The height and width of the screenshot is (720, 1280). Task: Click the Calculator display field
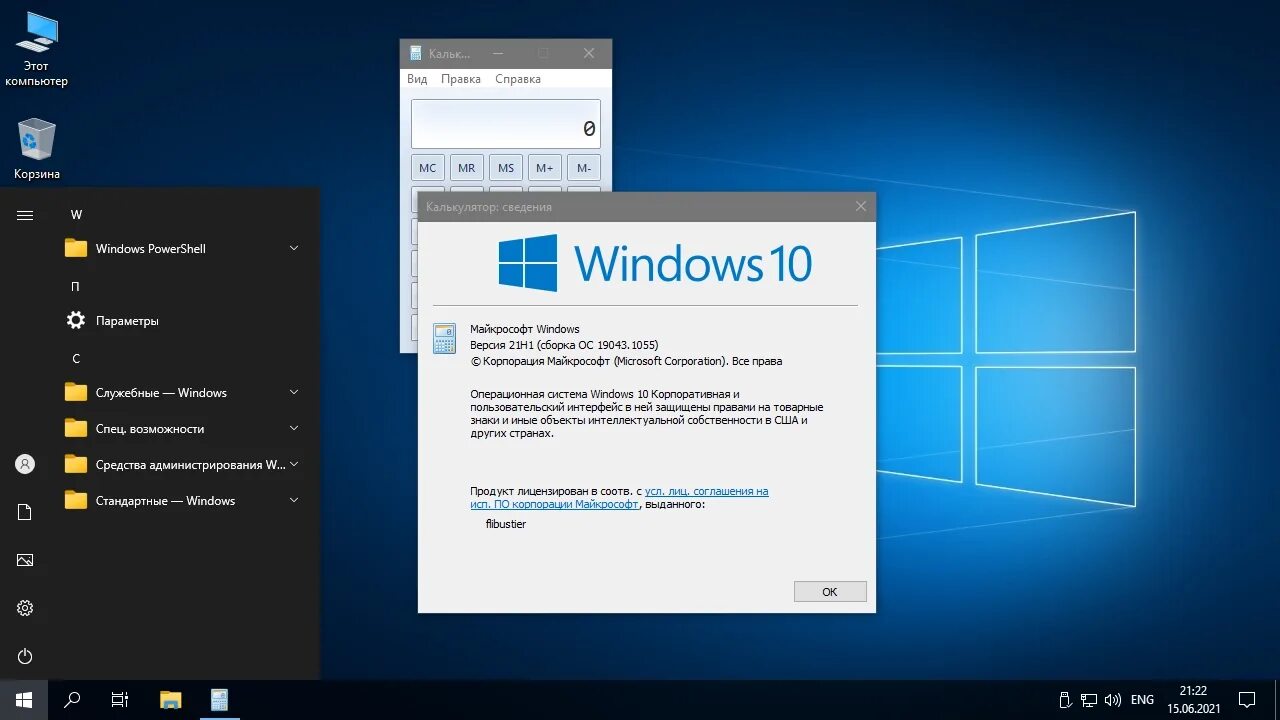(x=506, y=124)
